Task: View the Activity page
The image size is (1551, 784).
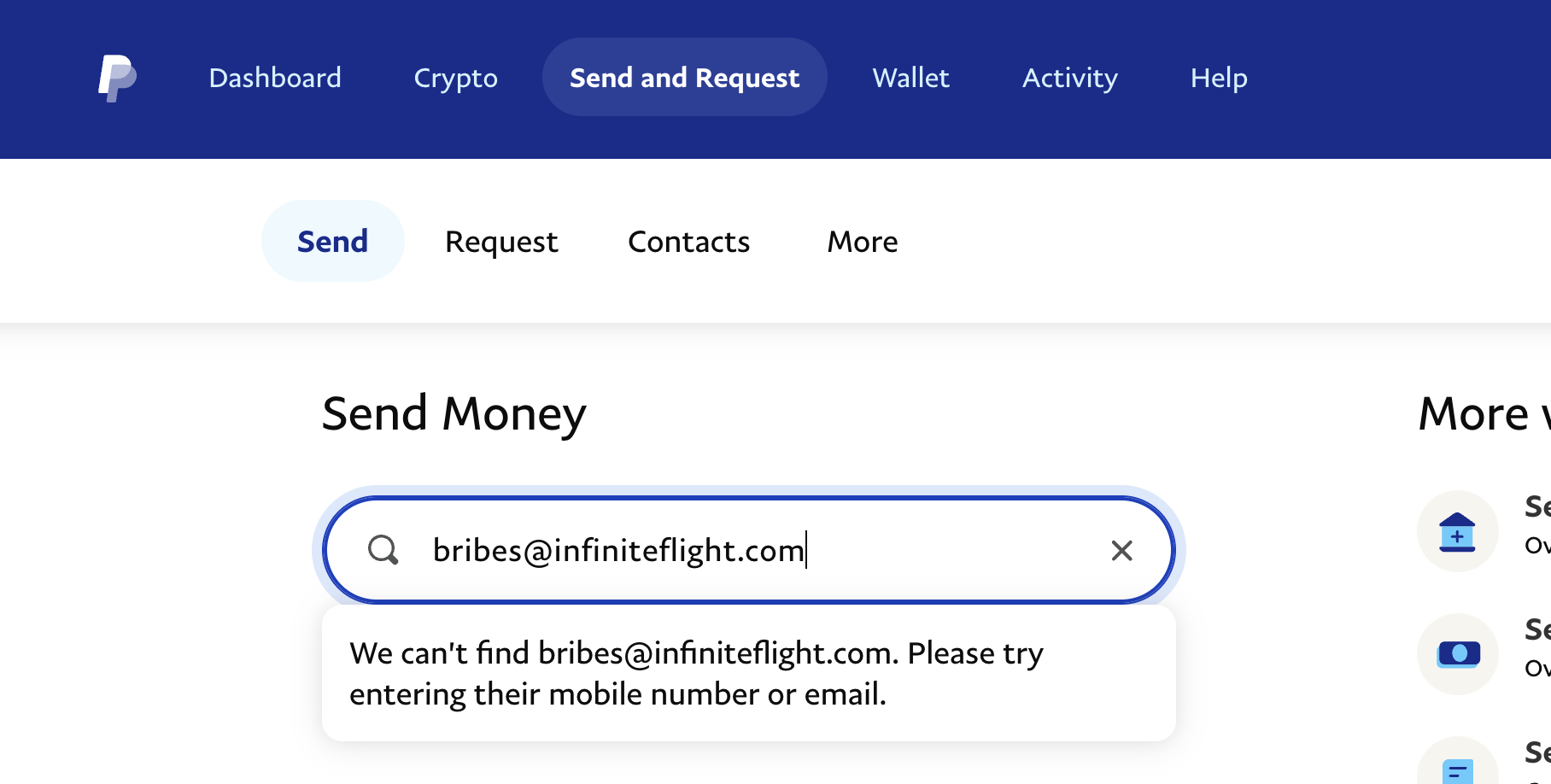Action: click(1069, 78)
